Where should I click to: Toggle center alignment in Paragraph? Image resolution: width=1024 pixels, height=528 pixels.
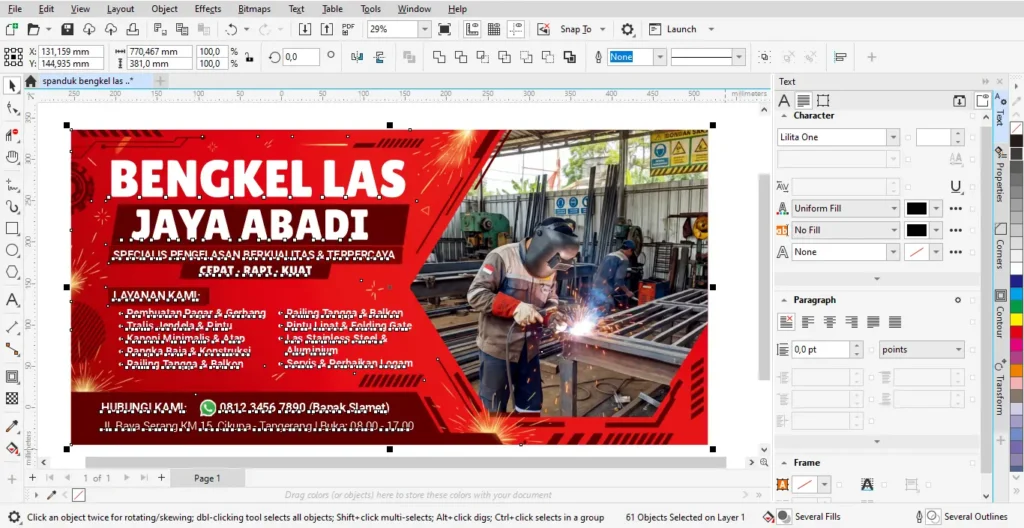click(829, 322)
